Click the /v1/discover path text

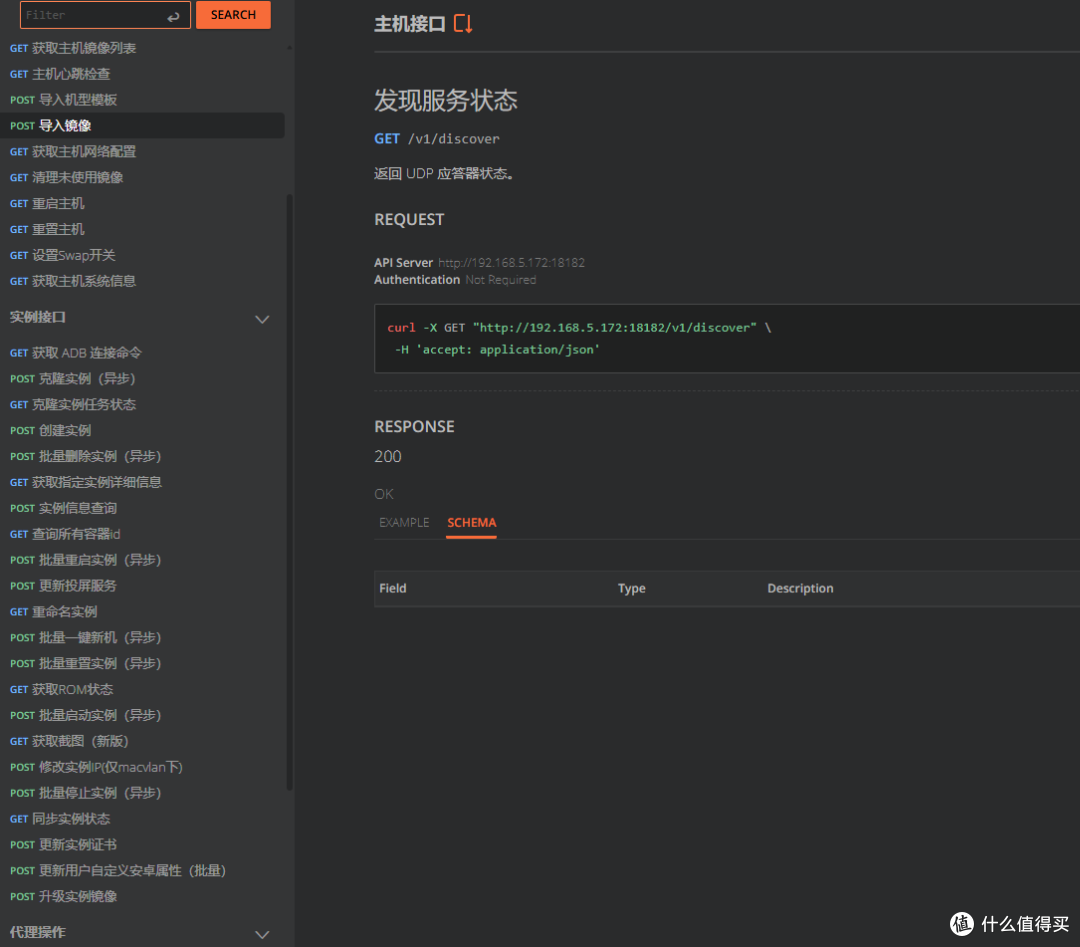coord(454,139)
